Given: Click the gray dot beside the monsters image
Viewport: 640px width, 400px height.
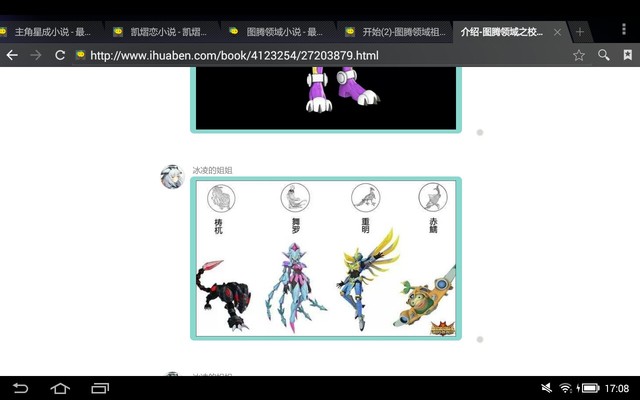Looking at the screenshot, I should click(480, 339).
